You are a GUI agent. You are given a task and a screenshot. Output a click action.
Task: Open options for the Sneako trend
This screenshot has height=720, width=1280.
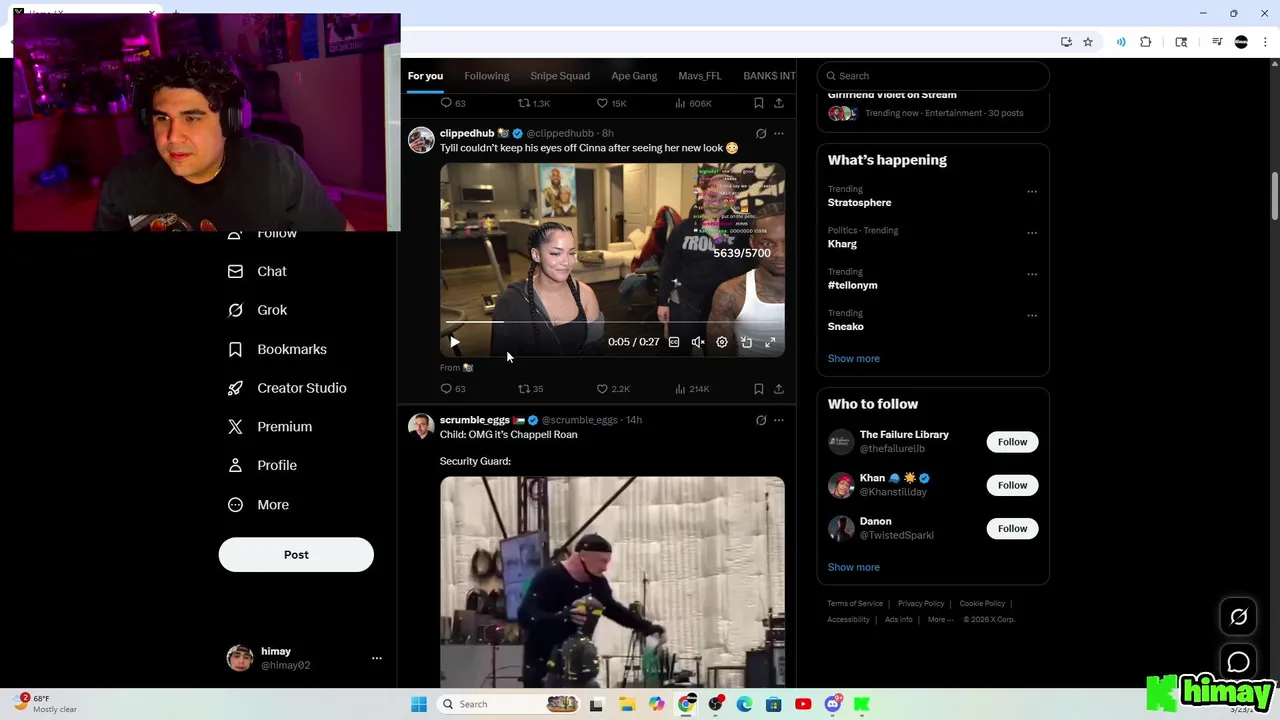pyautogui.click(x=1032, y=315)
